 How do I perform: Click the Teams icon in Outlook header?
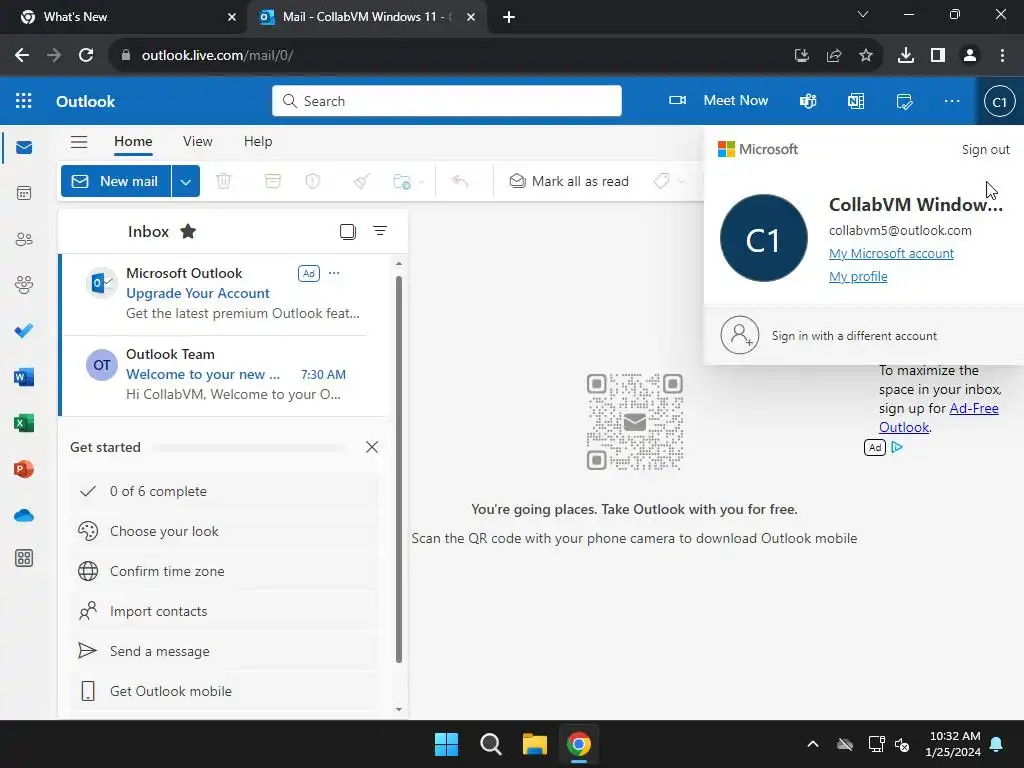pos(808,101)
